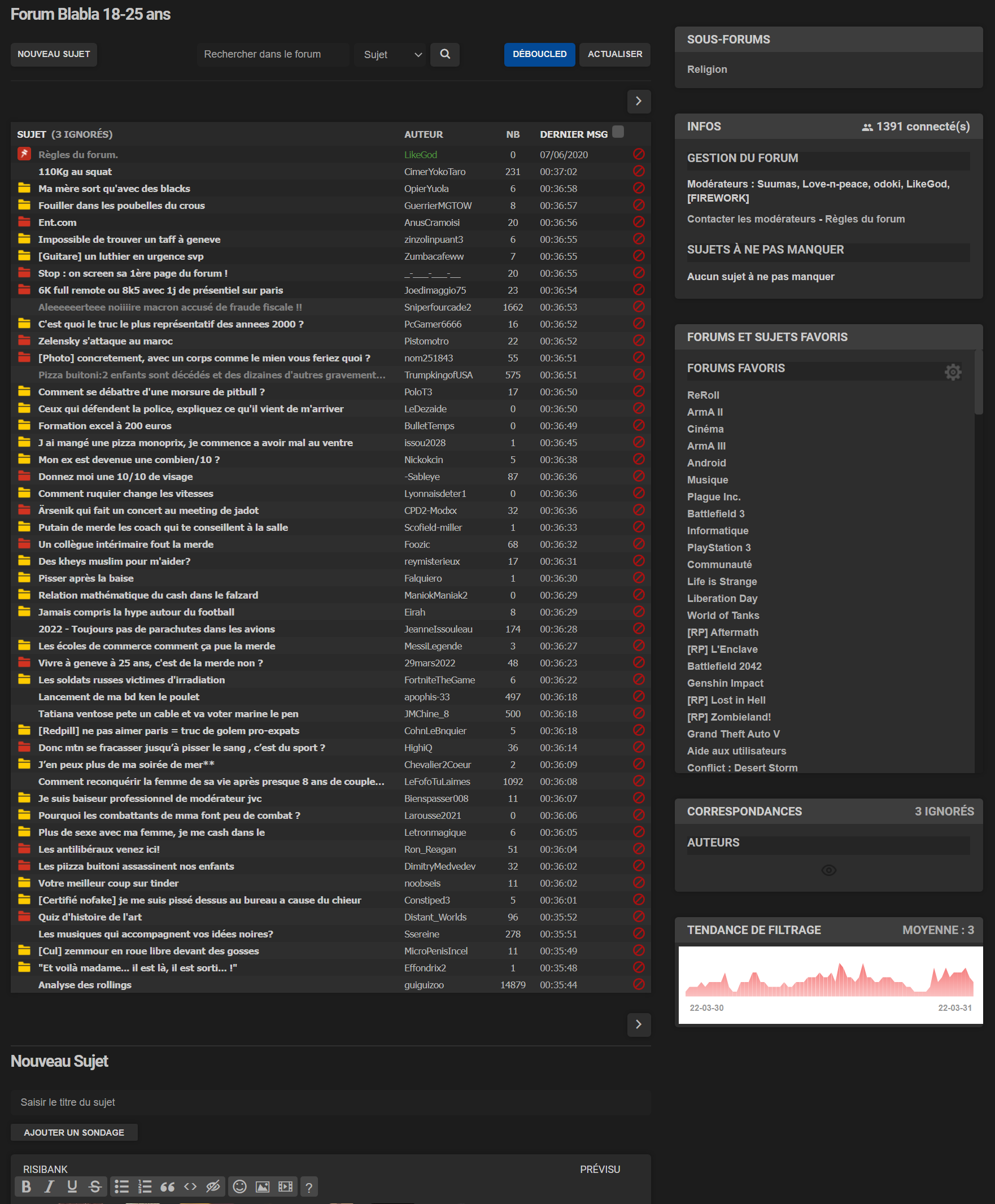The image size is (995, 1204).
Task: Go to next page using the arrow above the topic list
Action: 639,102
